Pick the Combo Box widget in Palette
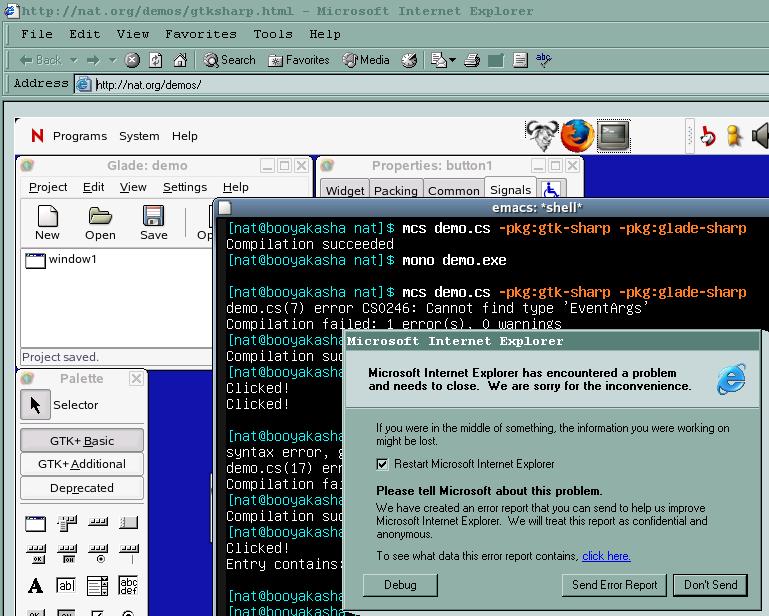 pos(98,586)
